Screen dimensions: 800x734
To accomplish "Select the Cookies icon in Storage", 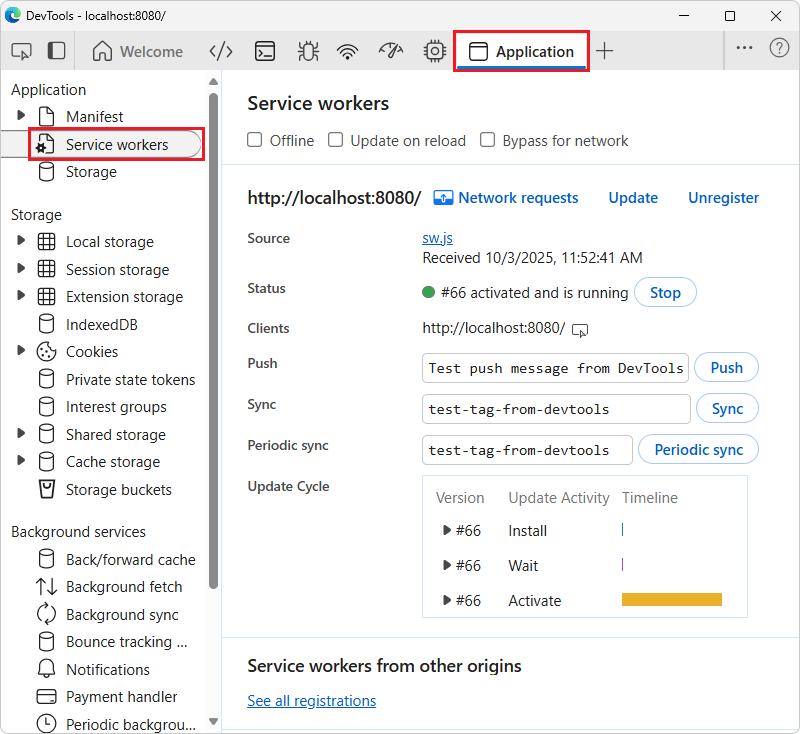I will click(x=45, y=351).
